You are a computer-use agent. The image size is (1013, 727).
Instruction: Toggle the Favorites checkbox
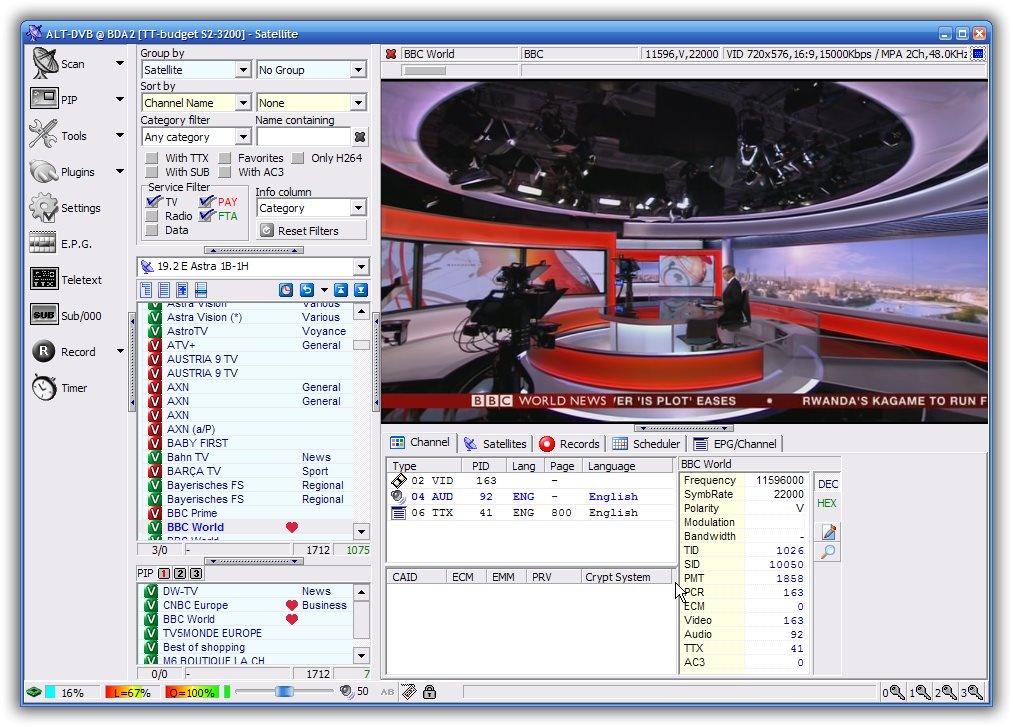pyautogui.click(x=224, y=158)
